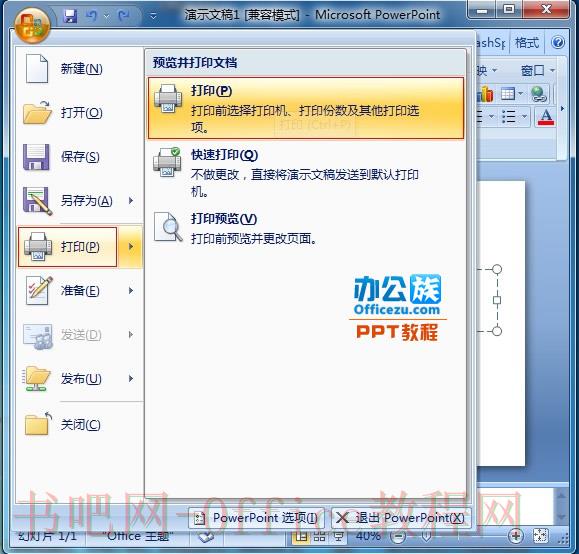Switch to Slide Sorter view icon
The image size is (579, 554).
[319, 536]
